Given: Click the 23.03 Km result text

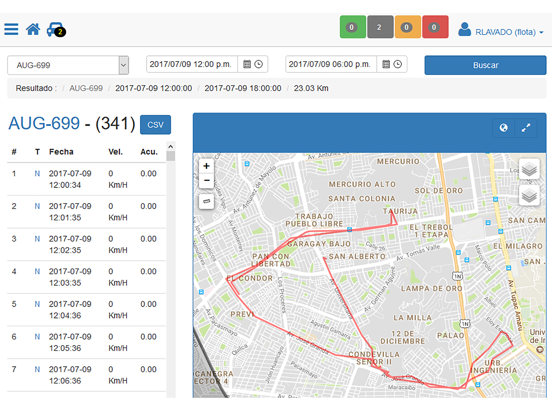Looking at the screenshot, I should tap(311, 88).
